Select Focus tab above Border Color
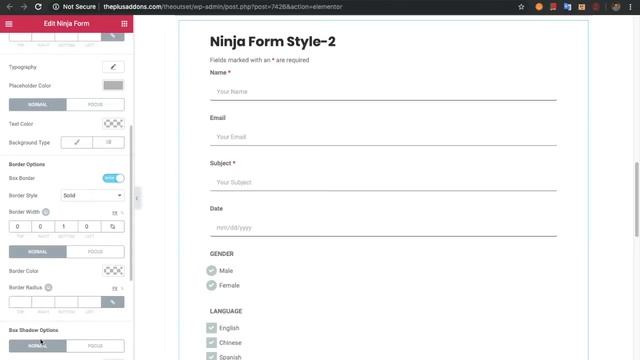This screenshot has width=640, height=360. click(96, 252)
